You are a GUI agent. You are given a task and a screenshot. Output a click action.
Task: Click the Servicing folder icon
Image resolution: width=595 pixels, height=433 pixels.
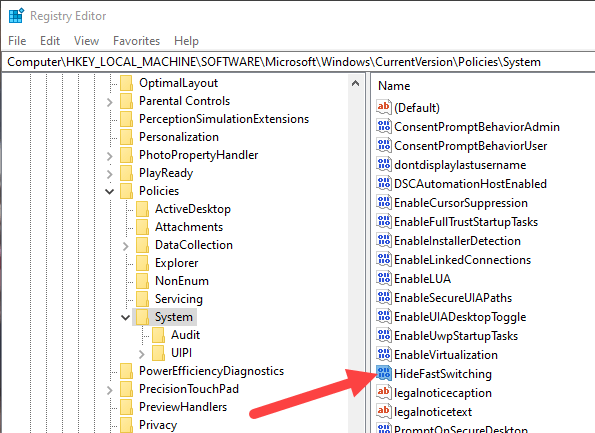(x=142, y=299)
